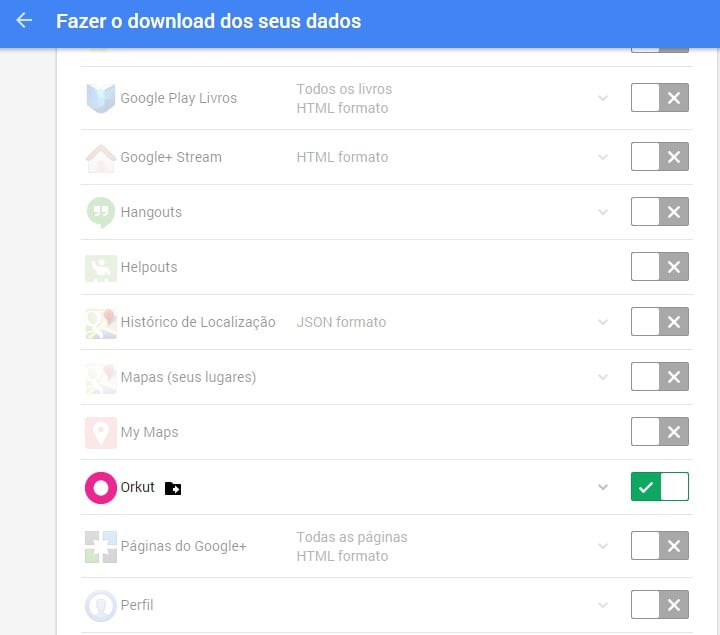
Task: Expand Histórico de Localização options chevron
Action: point(603,322)
